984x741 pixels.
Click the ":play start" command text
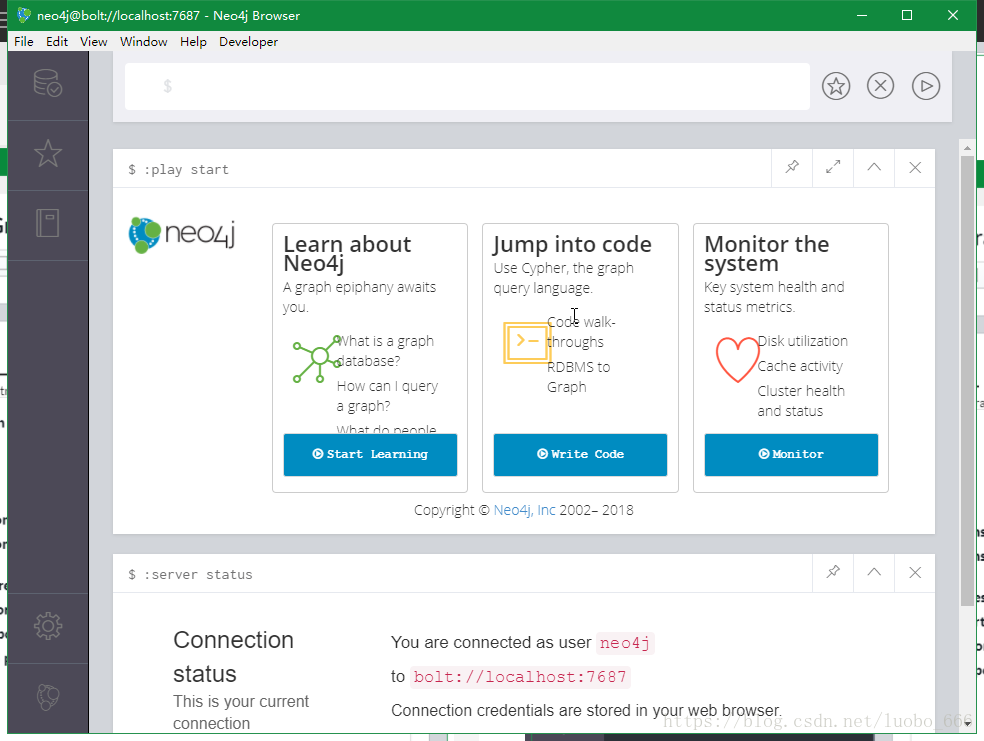pyautogui.click(x=186, y=169)
